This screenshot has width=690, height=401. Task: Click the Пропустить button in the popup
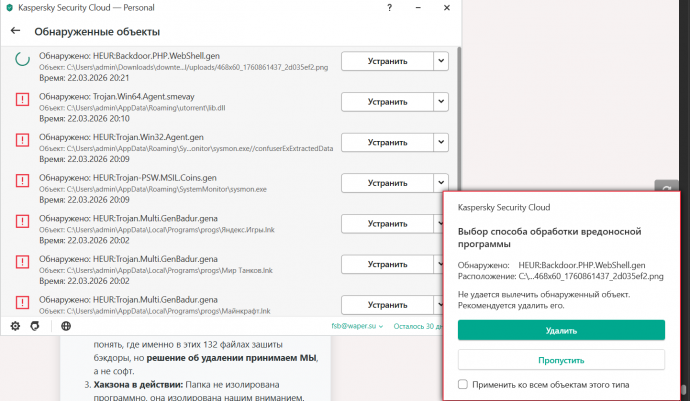[x=561, y=359]
